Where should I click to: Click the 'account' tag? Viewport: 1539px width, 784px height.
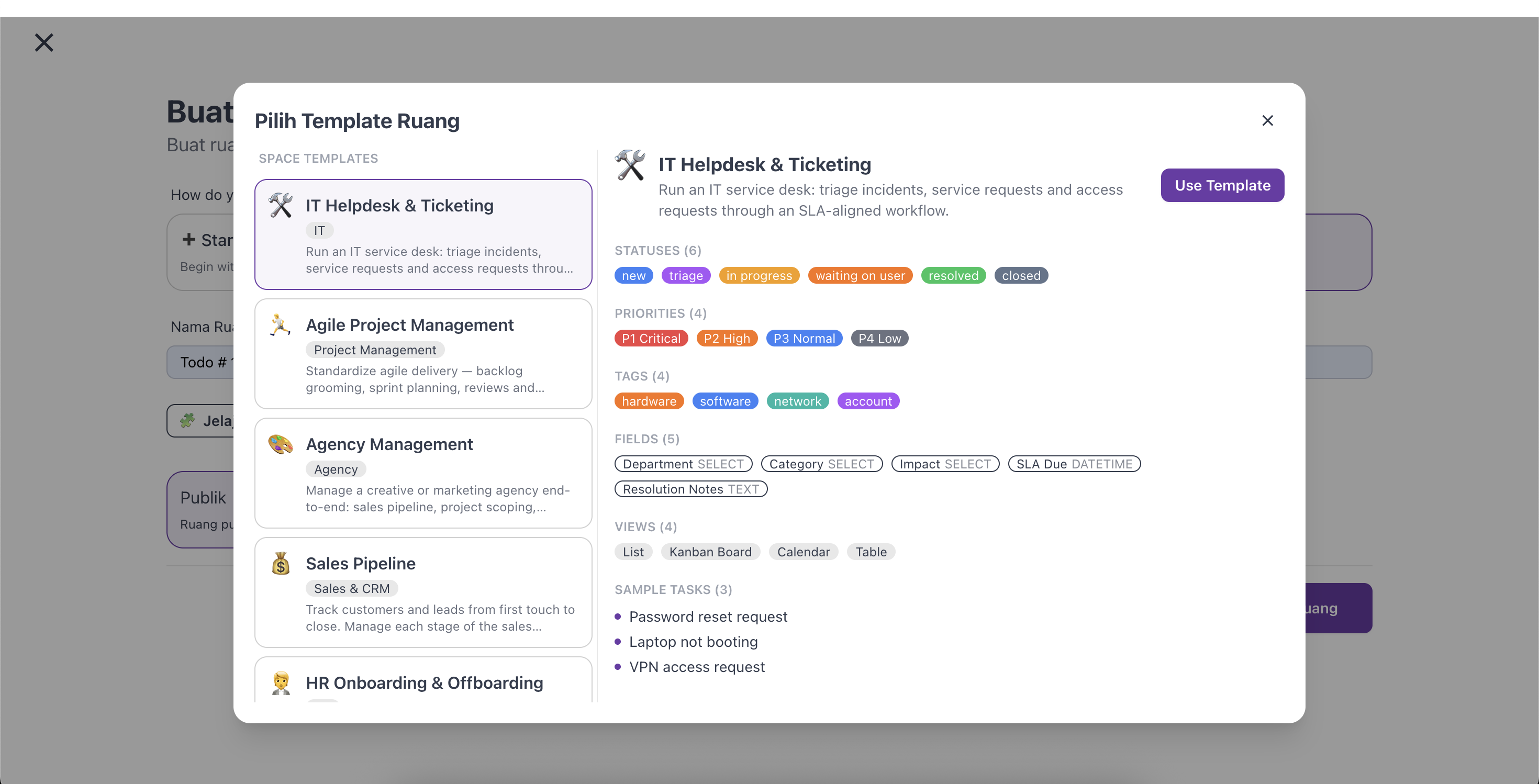868,401
